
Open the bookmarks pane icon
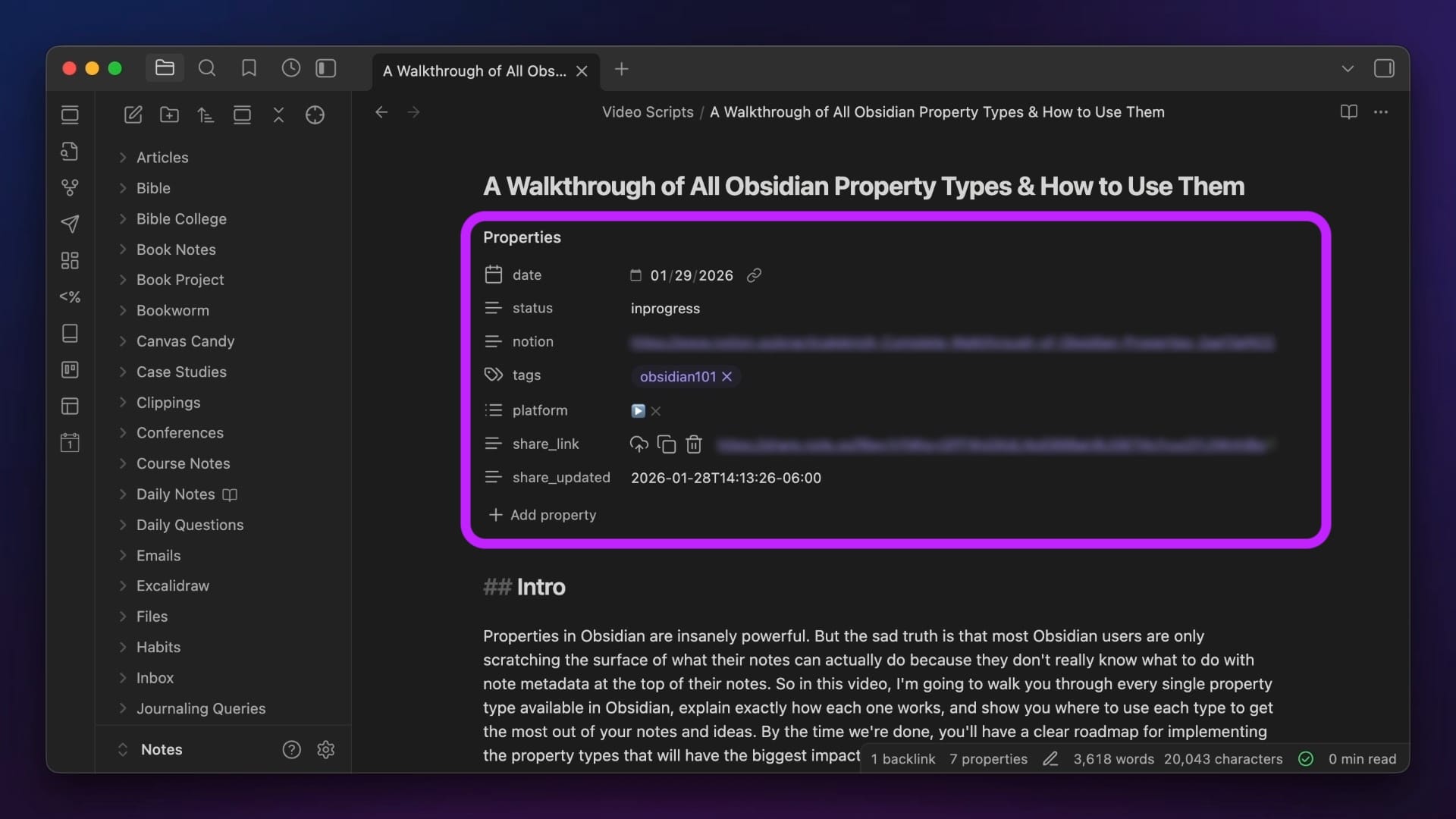(x=249, y=69)
